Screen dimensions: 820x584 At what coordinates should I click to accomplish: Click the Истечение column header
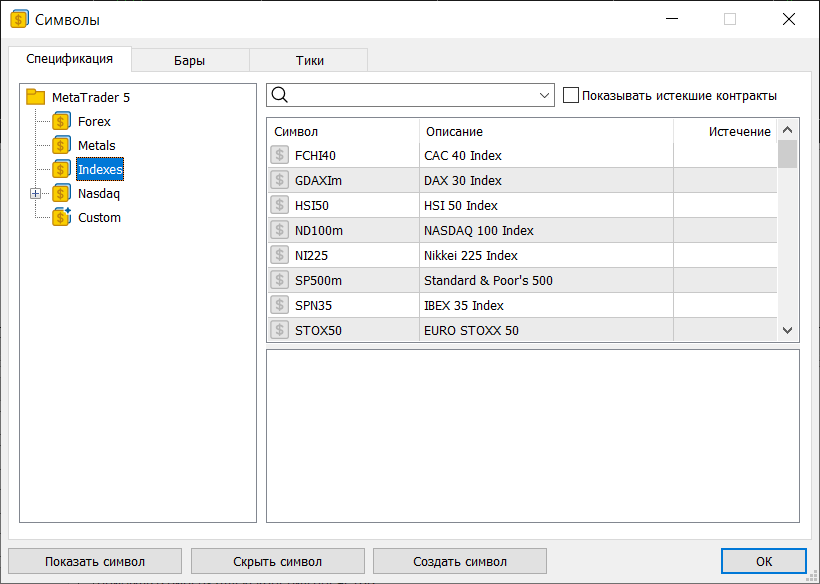click(725, 131)
